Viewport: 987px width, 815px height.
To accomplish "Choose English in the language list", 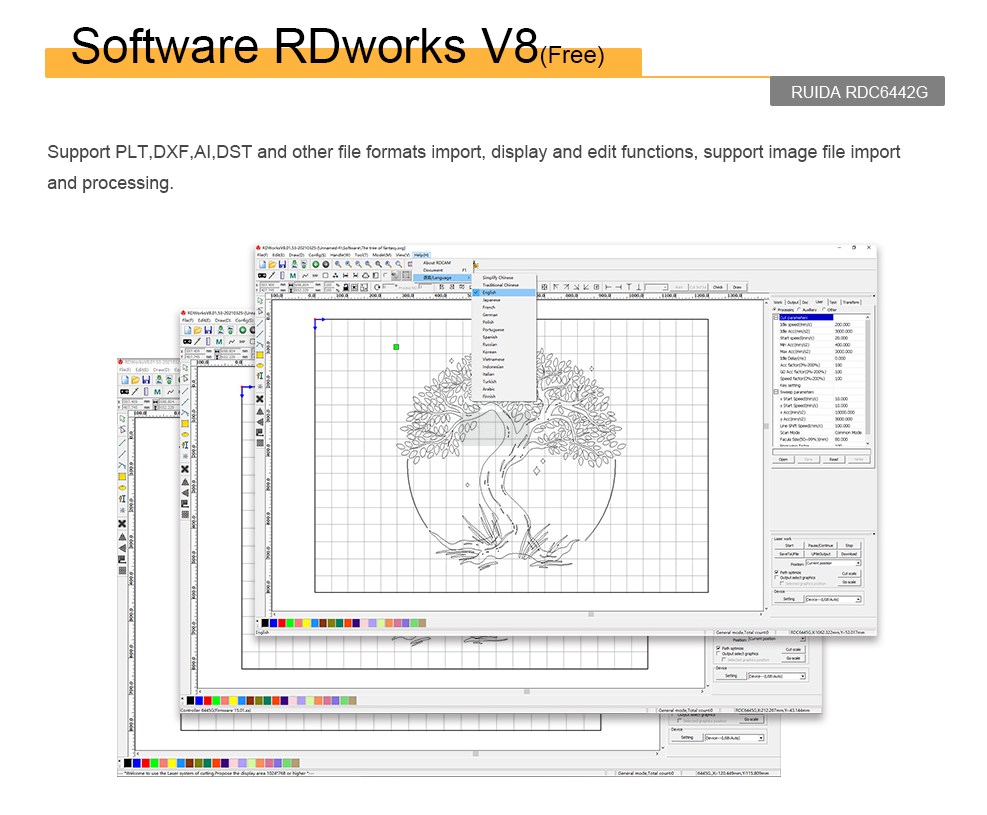I will click(504, 293).
